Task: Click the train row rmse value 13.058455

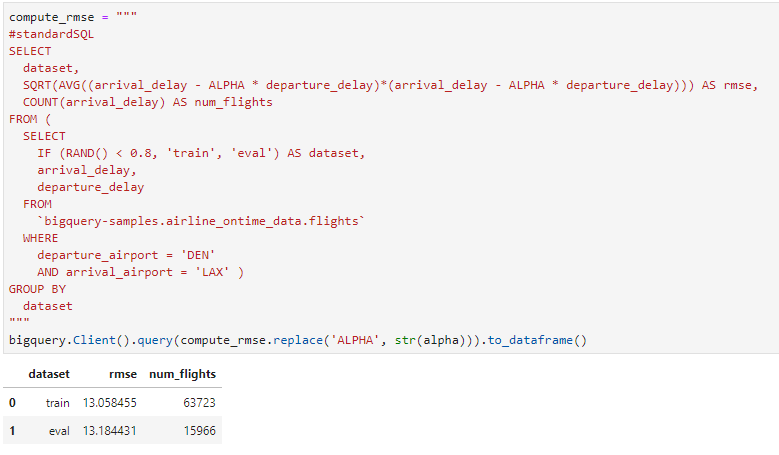Action: (110, 403)
